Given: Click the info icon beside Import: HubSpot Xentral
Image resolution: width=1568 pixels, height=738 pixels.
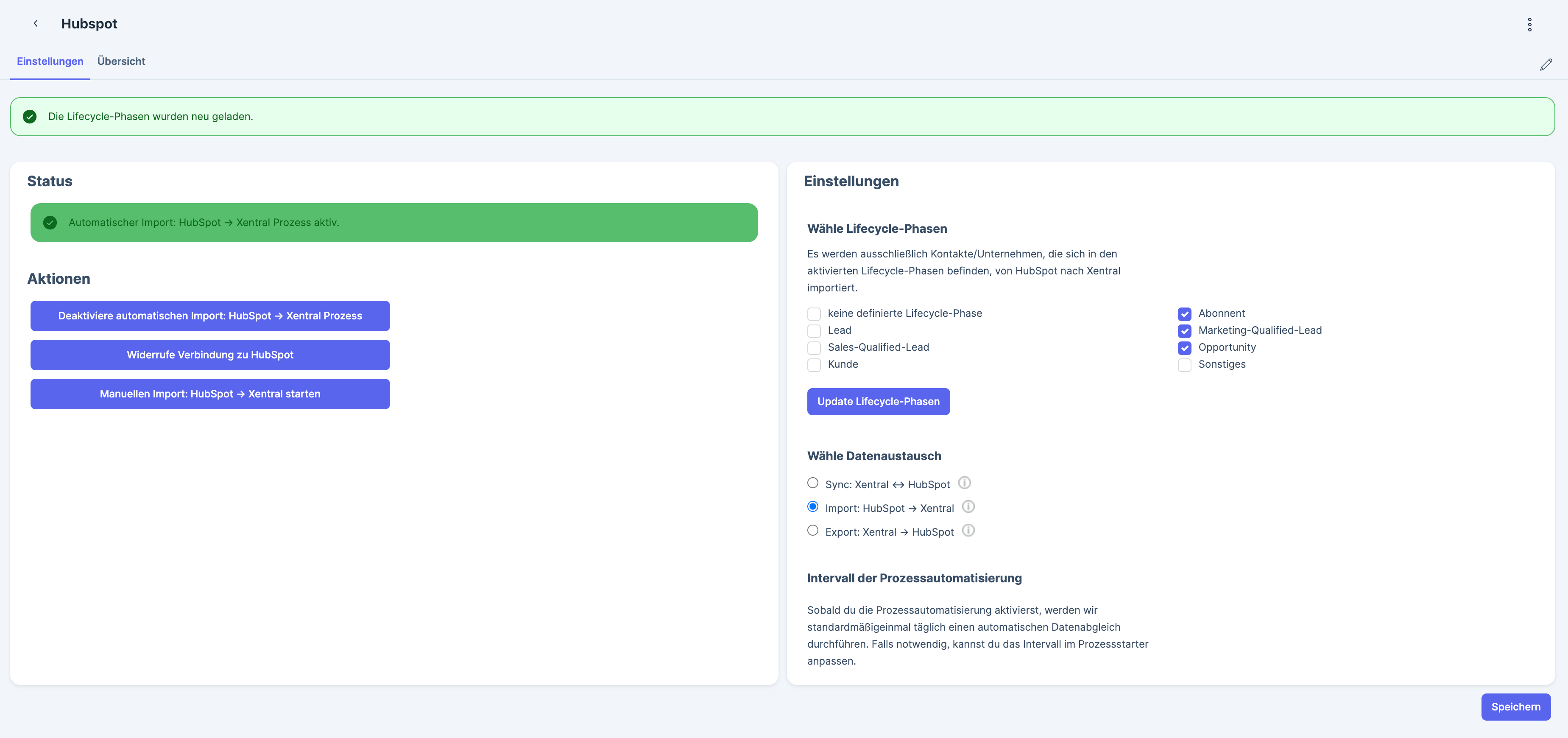Looking at the screenshot, I should [968, 506].
